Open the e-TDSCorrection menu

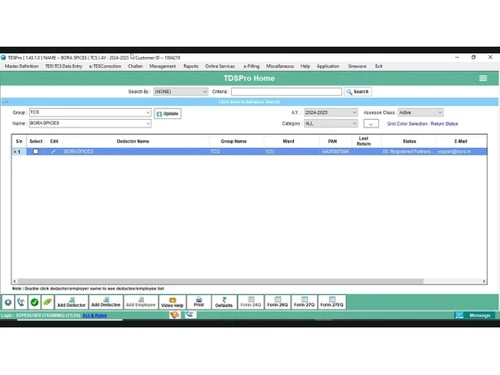pos(105,66)
